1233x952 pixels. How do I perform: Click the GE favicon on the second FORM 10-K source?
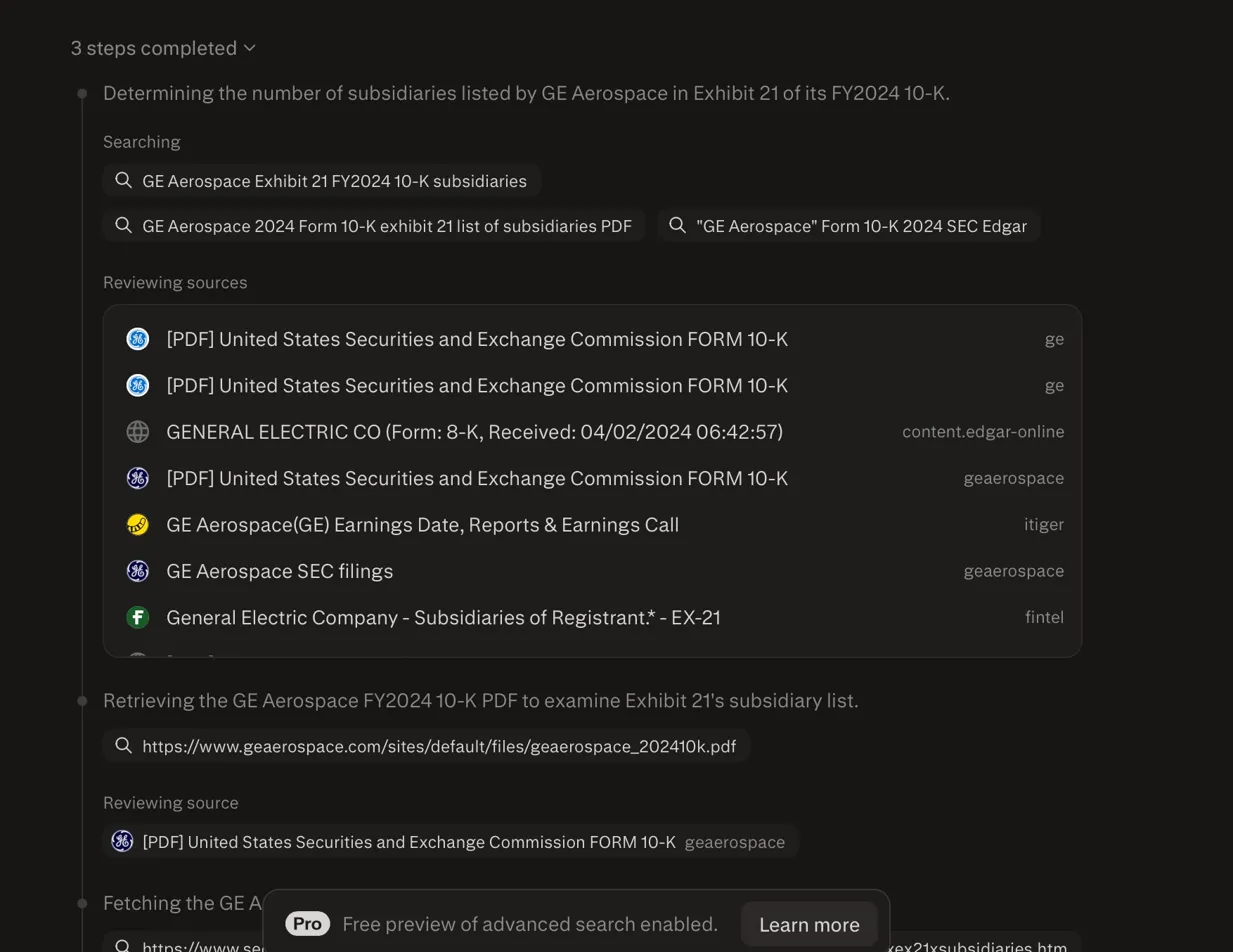coord(137,385)
